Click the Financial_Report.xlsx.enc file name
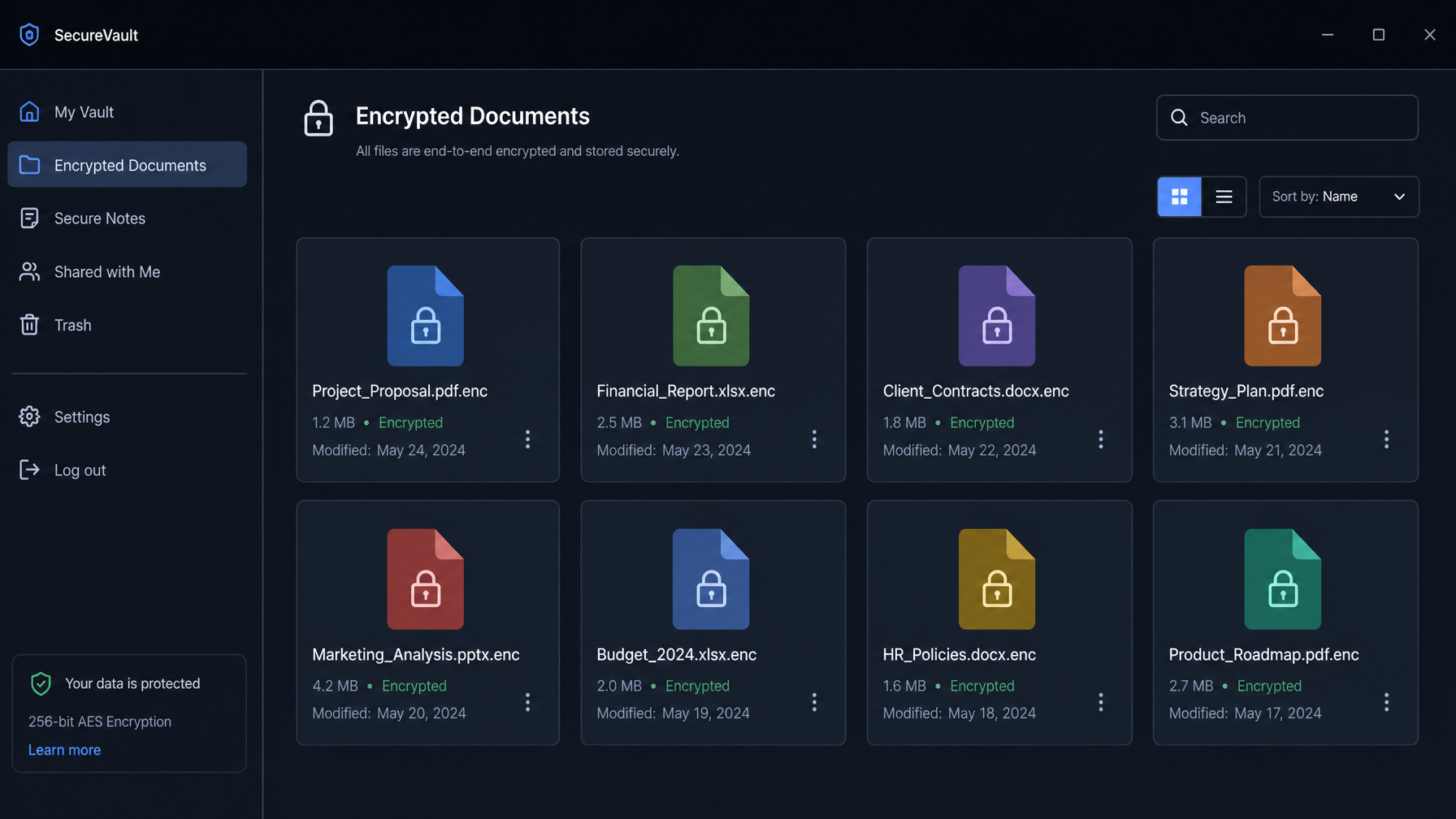Screen dimensions: 1456x819 (x=686, y=392)
